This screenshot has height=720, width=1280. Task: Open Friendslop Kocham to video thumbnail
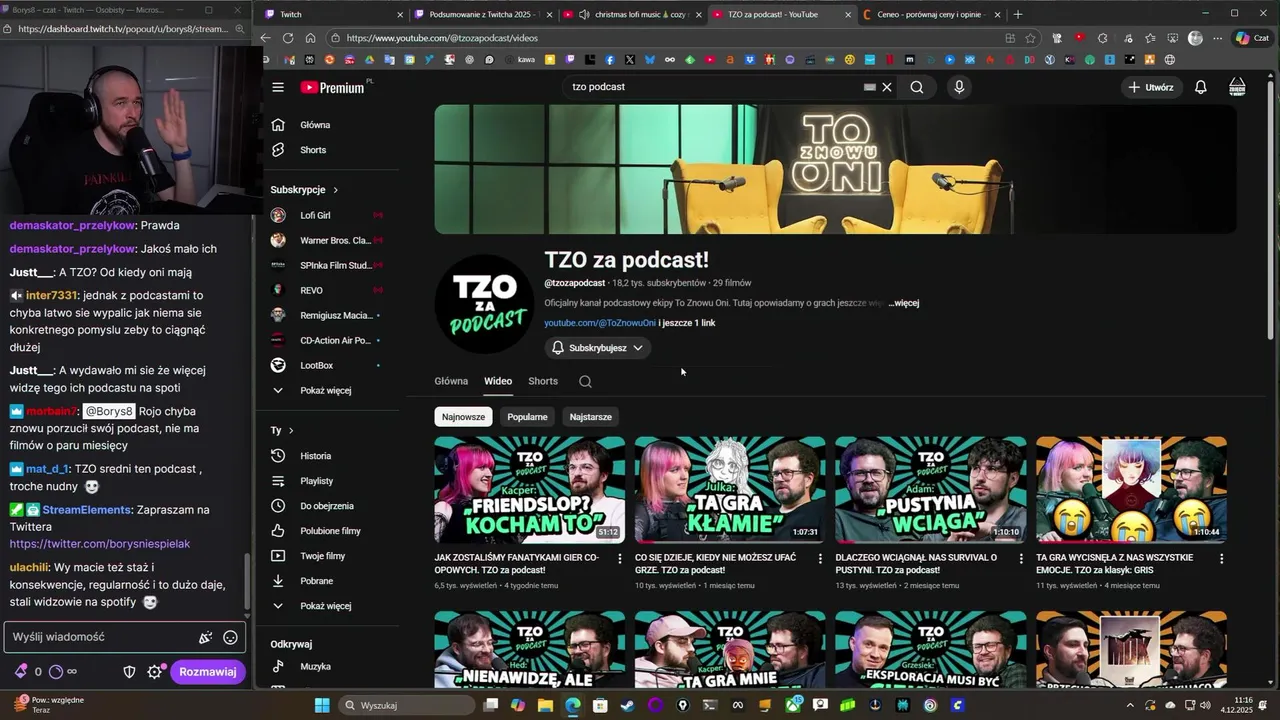coord(530,490)
